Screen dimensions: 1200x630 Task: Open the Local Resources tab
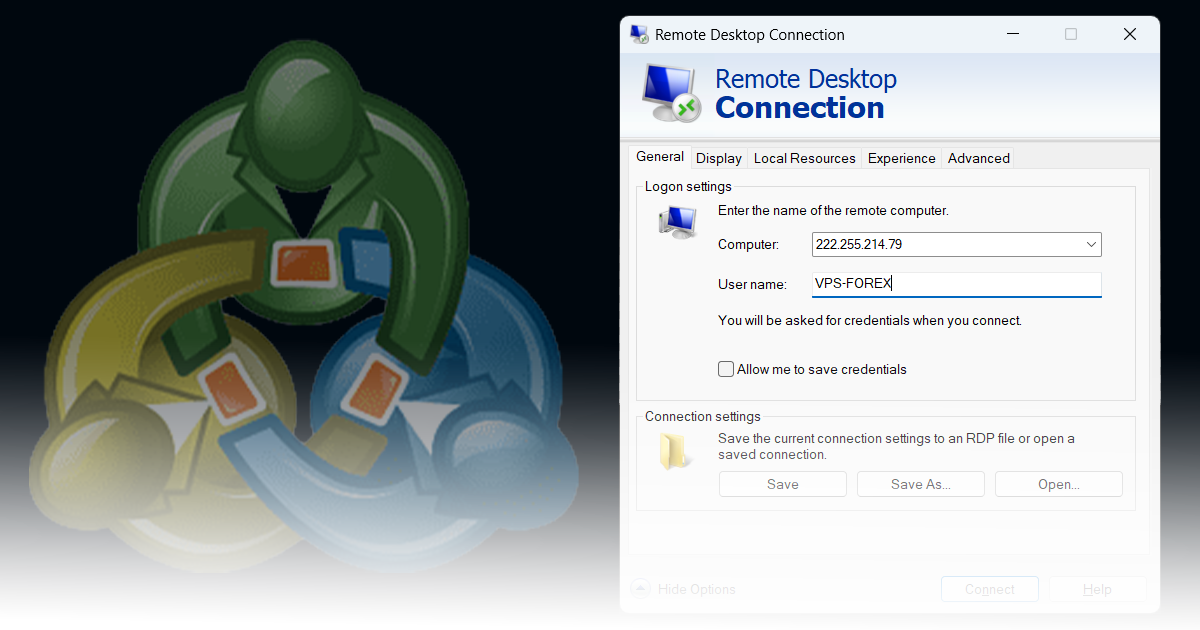point(804,158)
